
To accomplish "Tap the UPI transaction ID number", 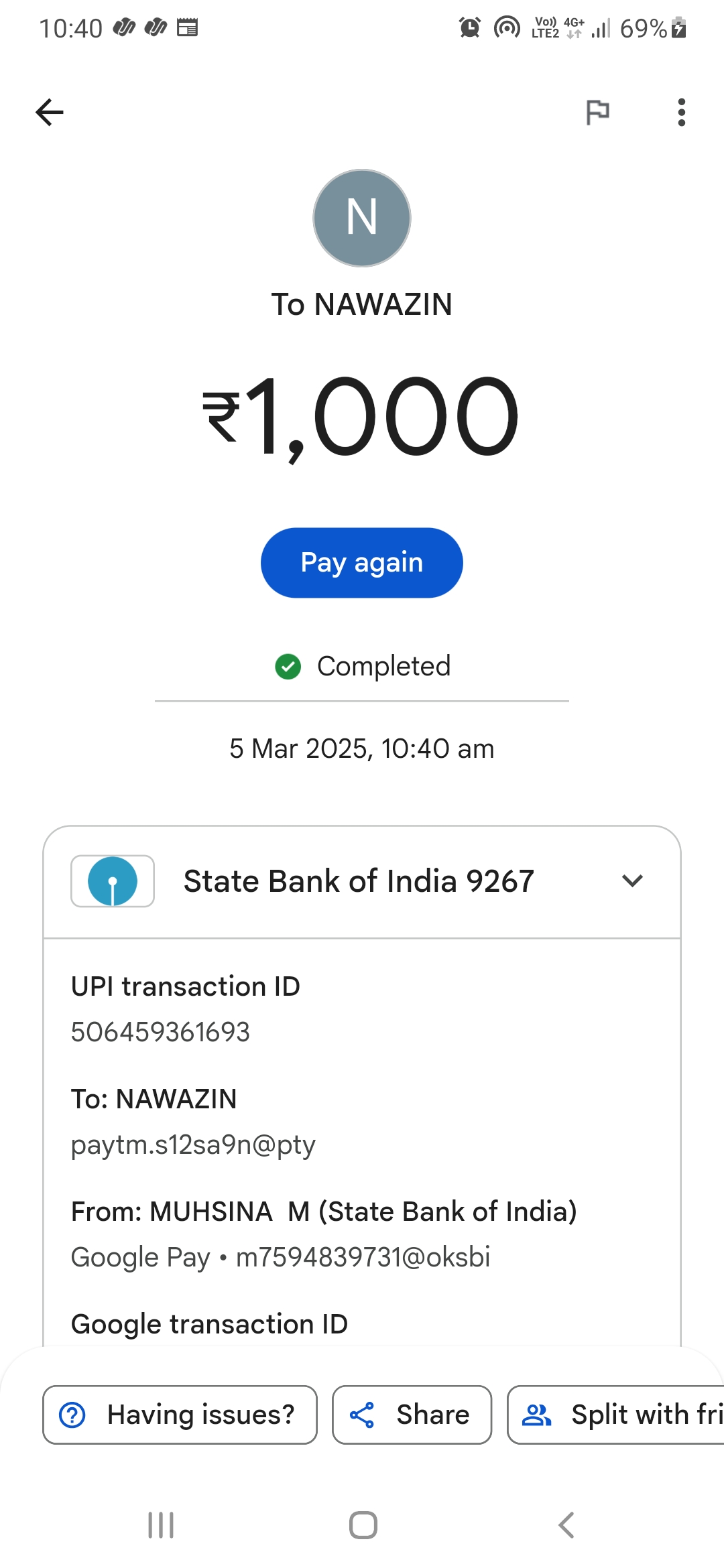I will 160,1032.
